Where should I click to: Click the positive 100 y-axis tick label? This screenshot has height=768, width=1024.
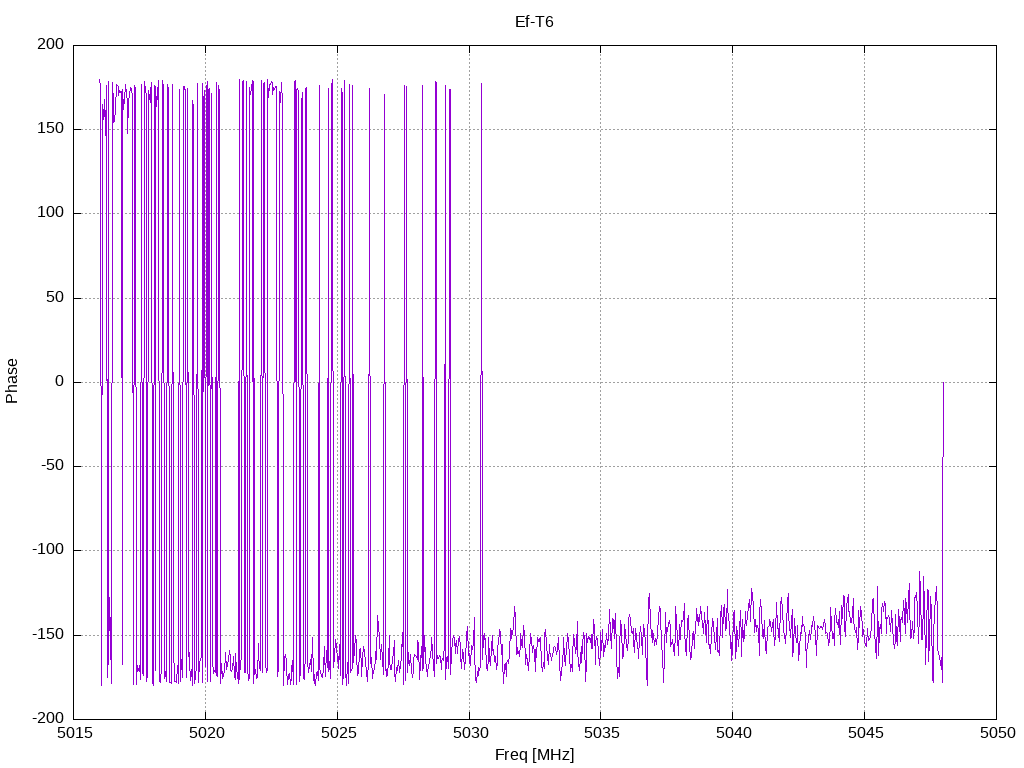53,213
